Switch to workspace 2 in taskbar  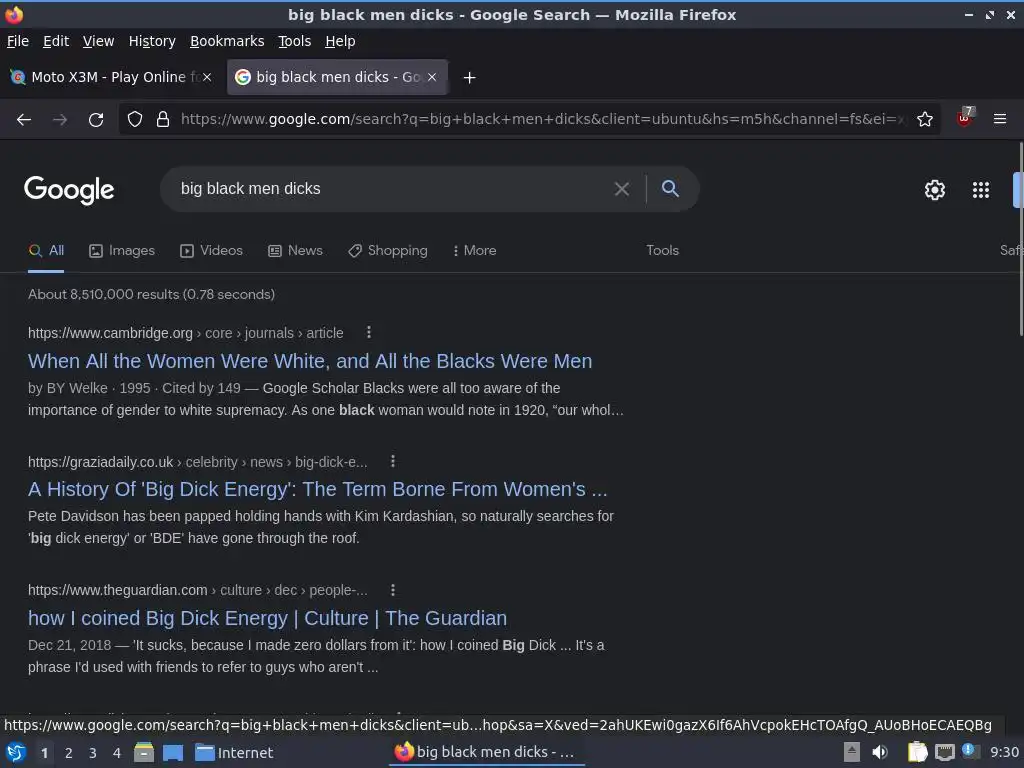69,753
